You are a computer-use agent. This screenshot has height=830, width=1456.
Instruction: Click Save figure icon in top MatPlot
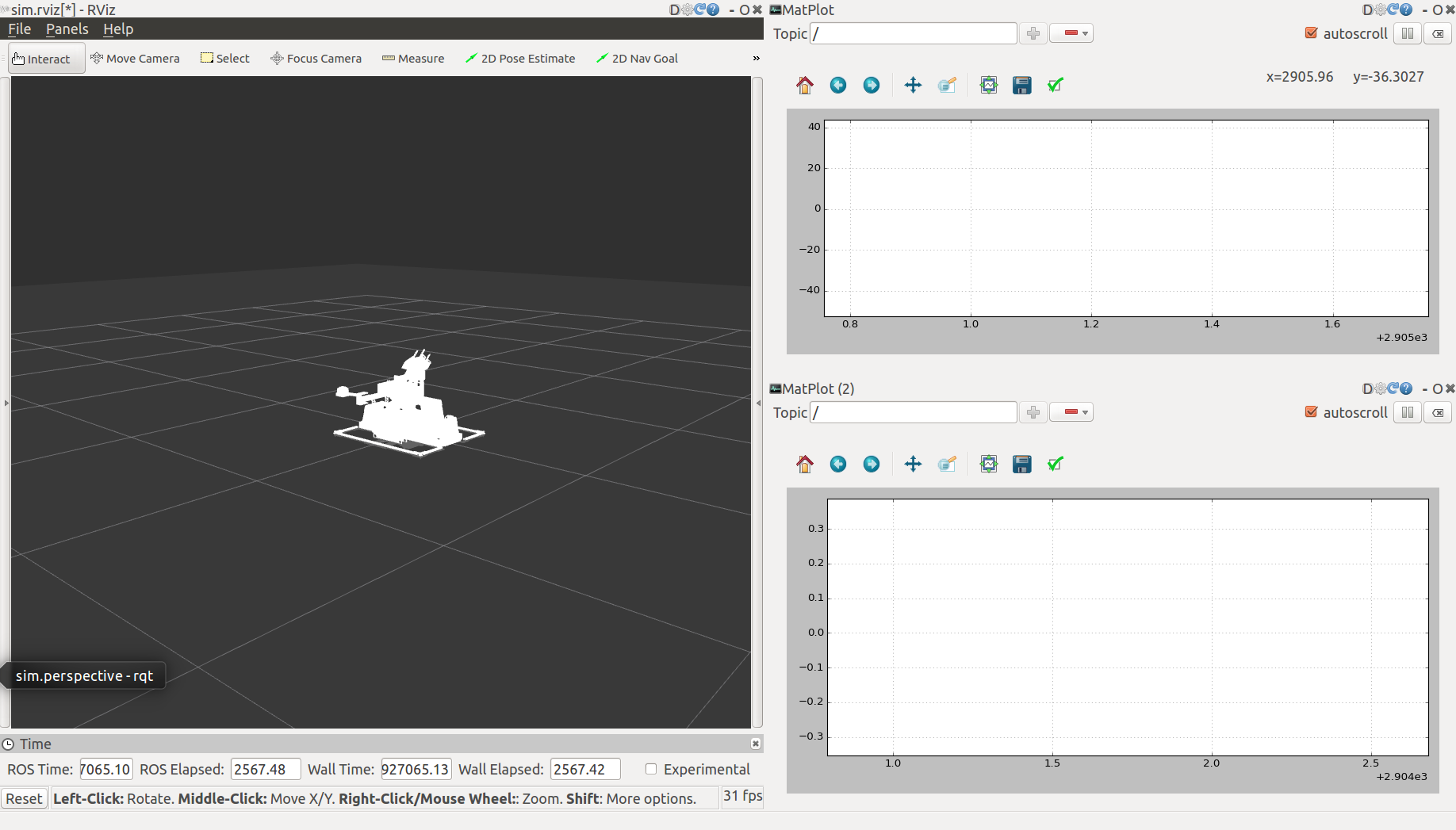click(1022, 85)
